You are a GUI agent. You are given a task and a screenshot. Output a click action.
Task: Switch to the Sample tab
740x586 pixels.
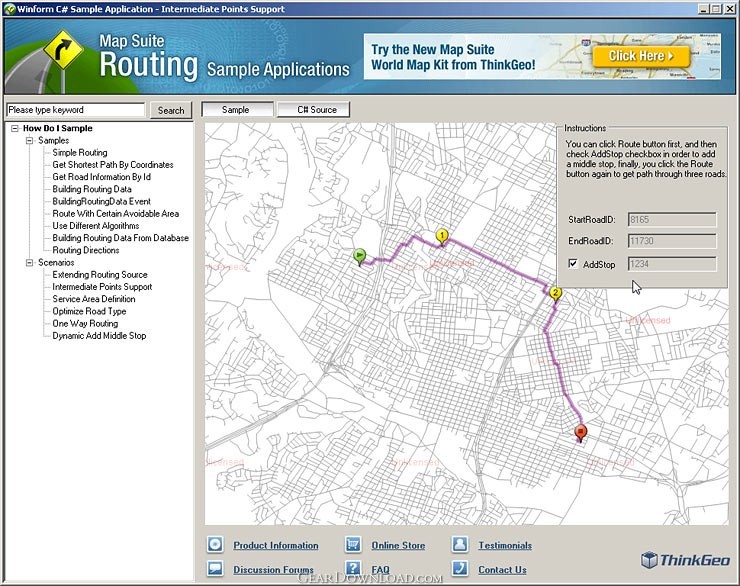click(237, 109)
